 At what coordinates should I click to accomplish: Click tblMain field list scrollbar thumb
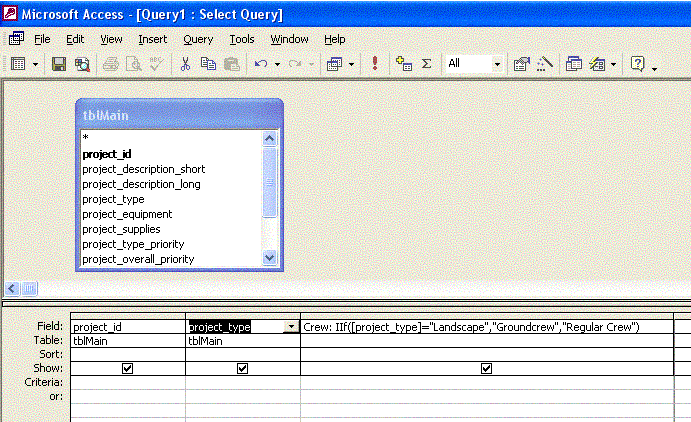pos(269,182)
